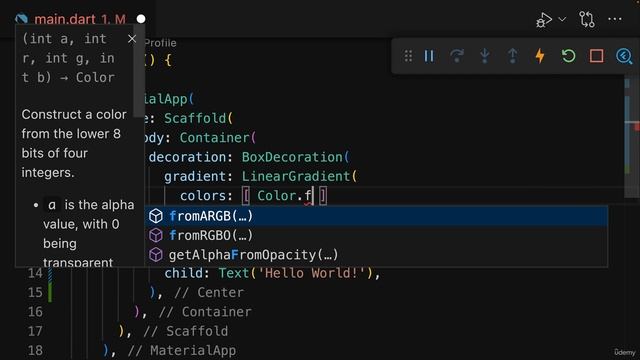Click the // MaterialApp comment

pos(182,351)
